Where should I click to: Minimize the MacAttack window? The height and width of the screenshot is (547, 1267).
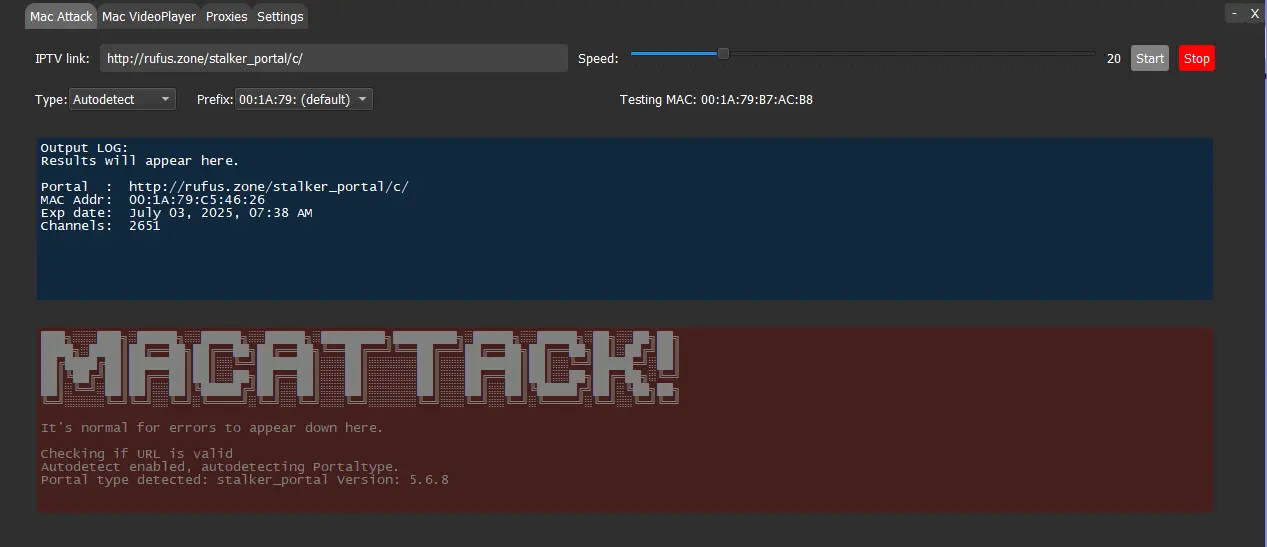coord(1235,13)
